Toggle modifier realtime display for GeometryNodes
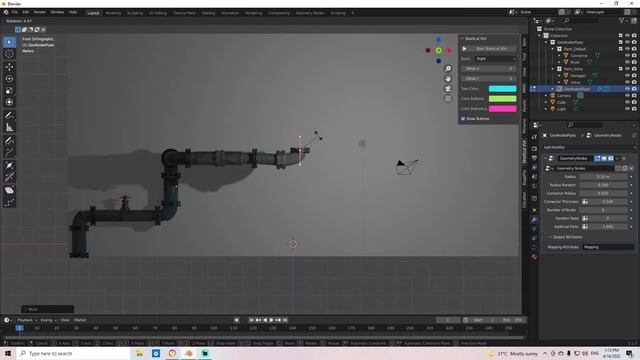Viewport: 640px width, 360px height. (604, 158)
